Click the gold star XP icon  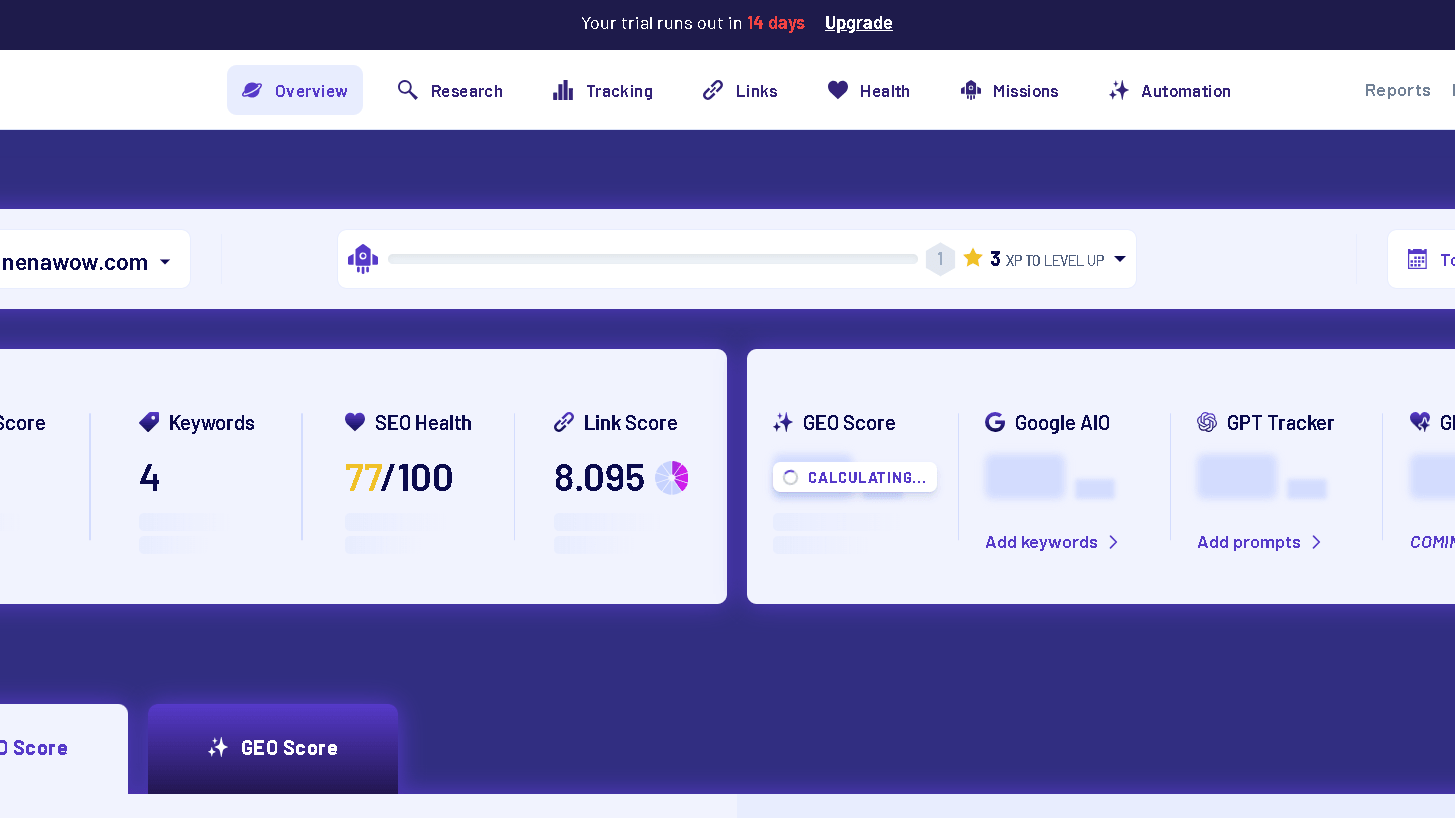coord(973,258)
